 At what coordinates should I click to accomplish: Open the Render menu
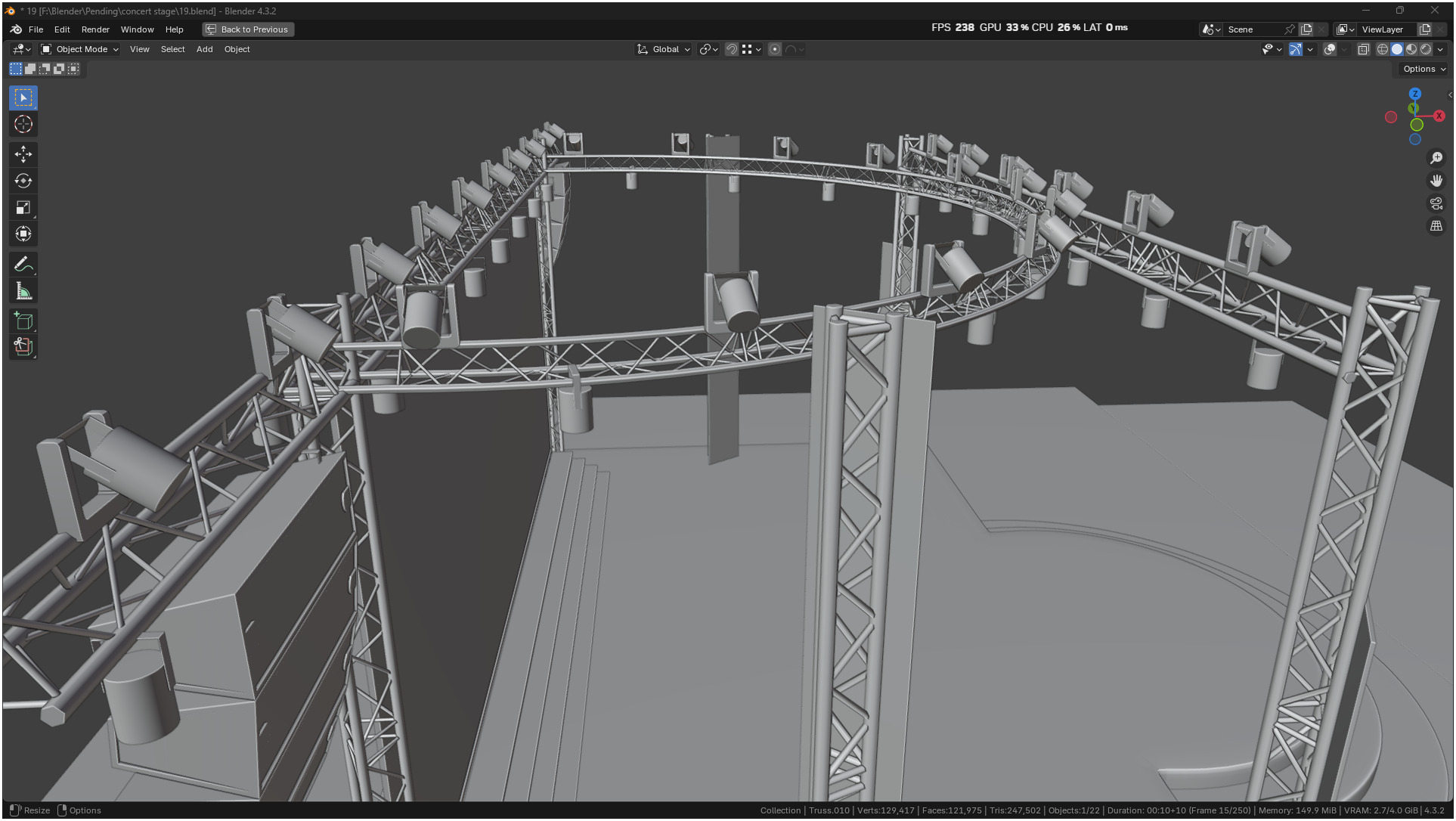pos(95,29)
